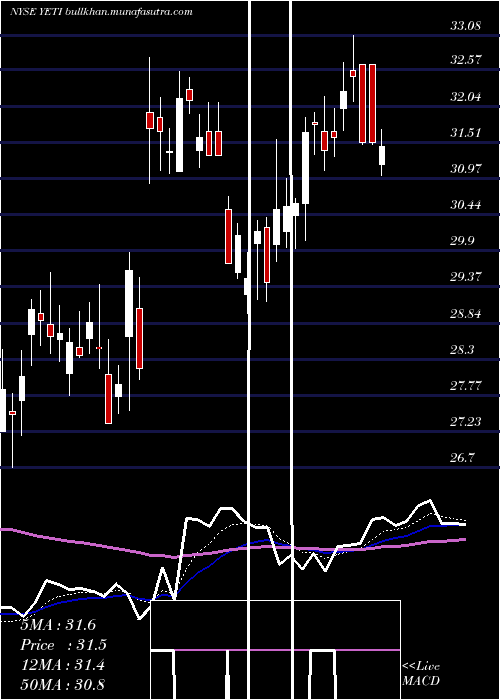
Task: Click the <<Live MACD label
Action: [421, 673]
